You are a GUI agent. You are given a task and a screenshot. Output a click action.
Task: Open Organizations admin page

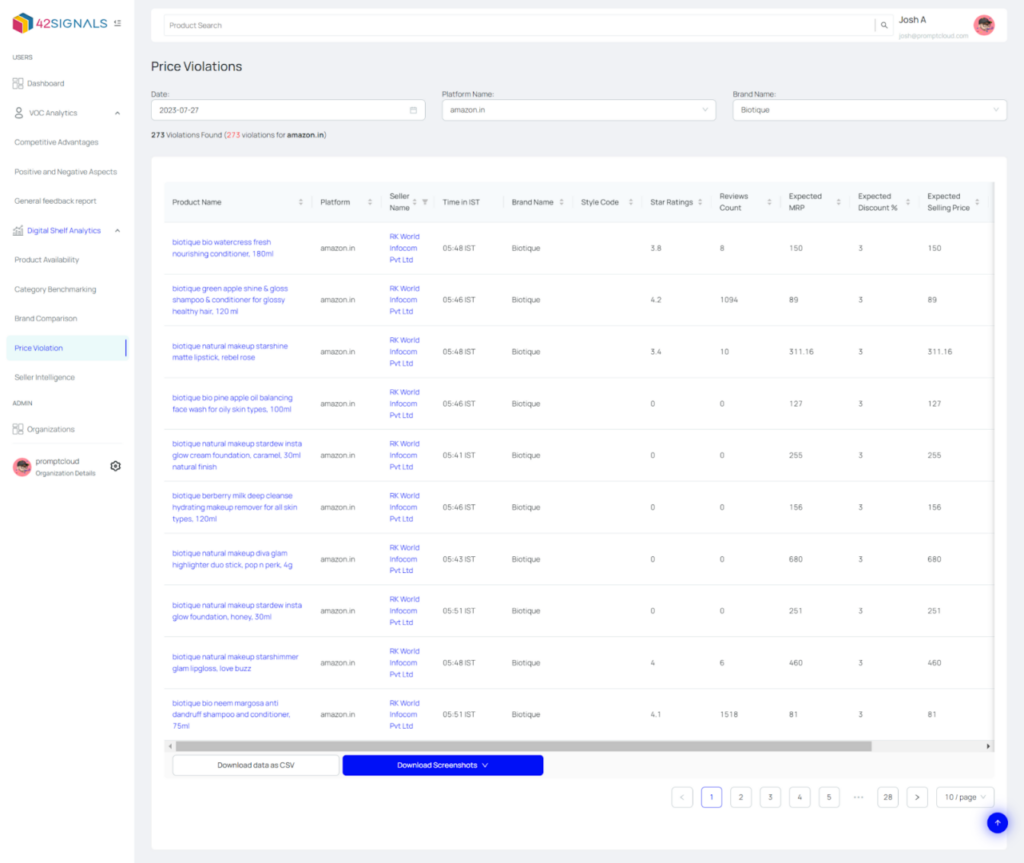pyautogui.click(x=44, y=429)
